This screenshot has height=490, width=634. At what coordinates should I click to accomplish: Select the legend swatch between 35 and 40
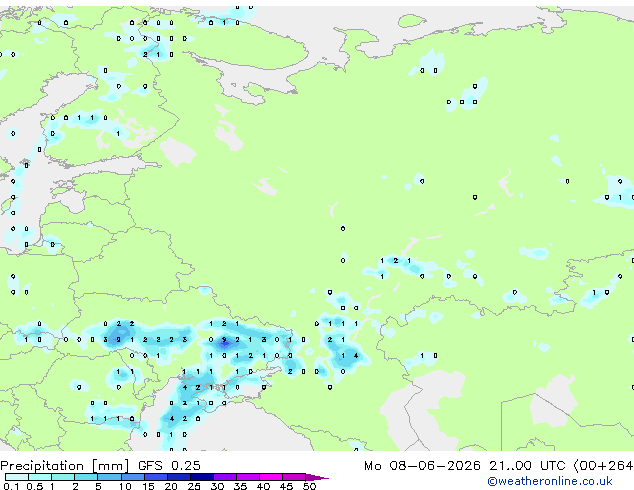[x=247, y=477]
